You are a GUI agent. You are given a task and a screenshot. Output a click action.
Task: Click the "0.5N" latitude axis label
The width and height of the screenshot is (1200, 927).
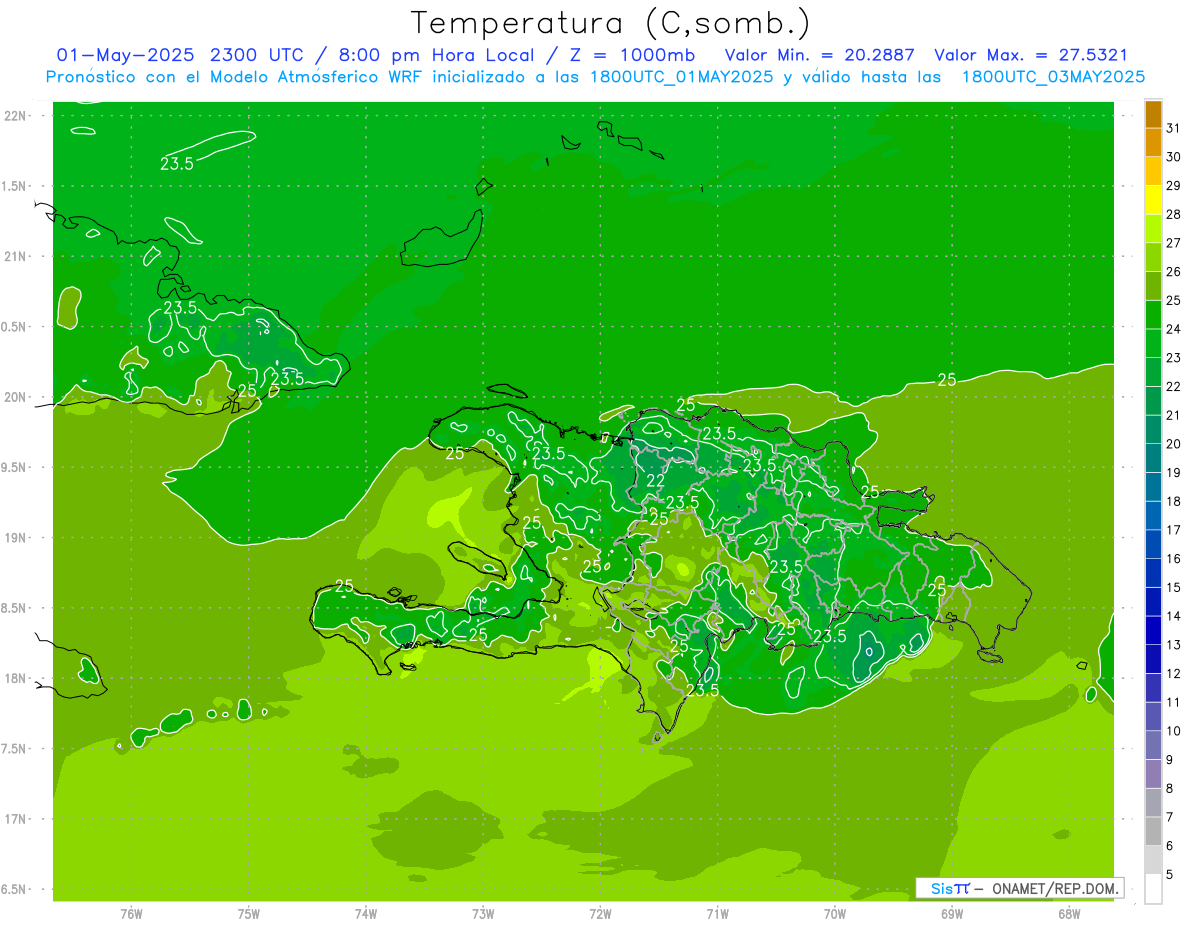[x=14, y=327]
